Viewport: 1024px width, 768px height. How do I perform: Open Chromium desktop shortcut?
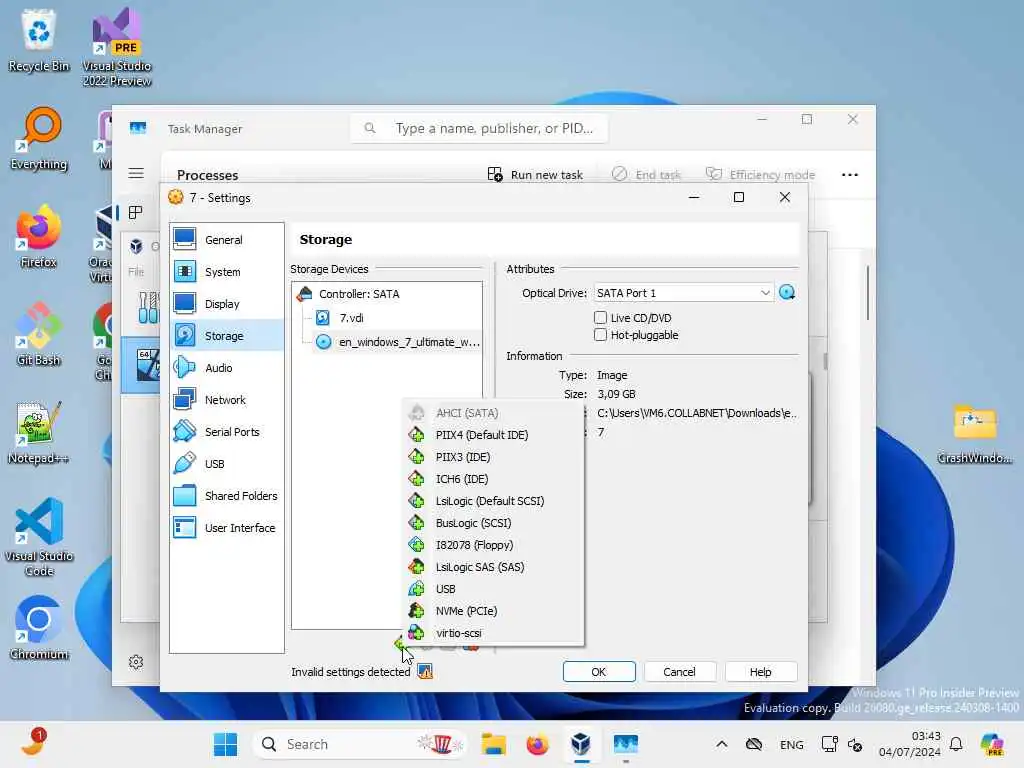pos(39,628)
